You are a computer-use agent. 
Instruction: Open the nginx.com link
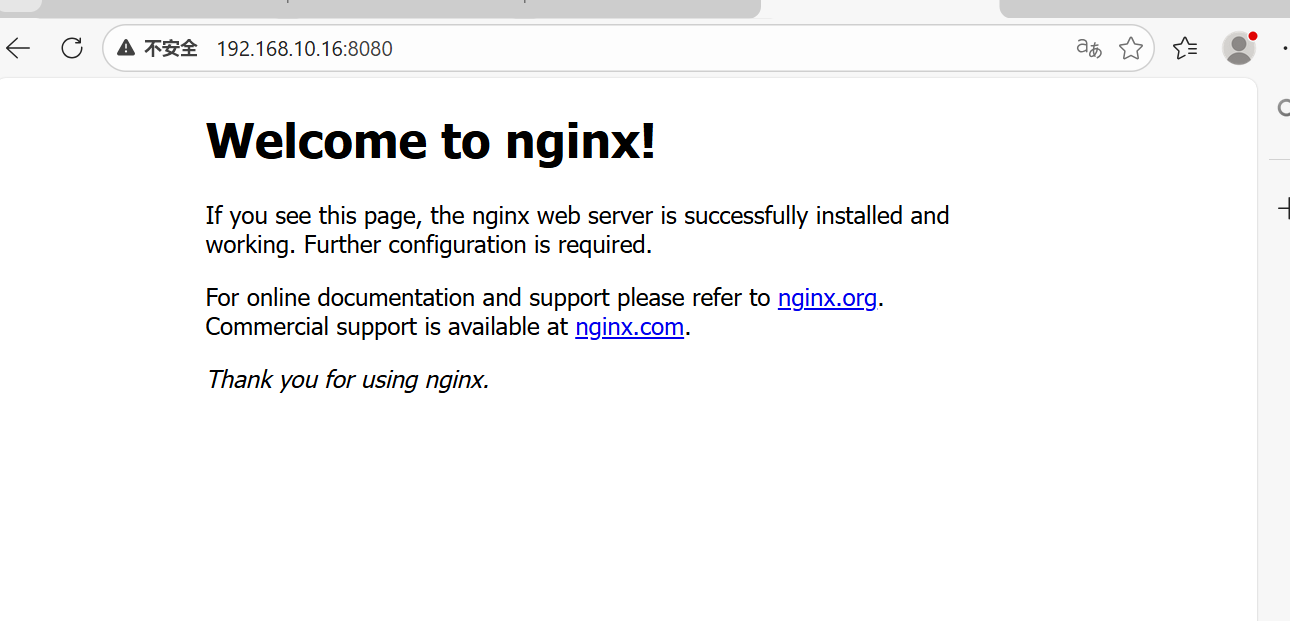click(629, 327)
